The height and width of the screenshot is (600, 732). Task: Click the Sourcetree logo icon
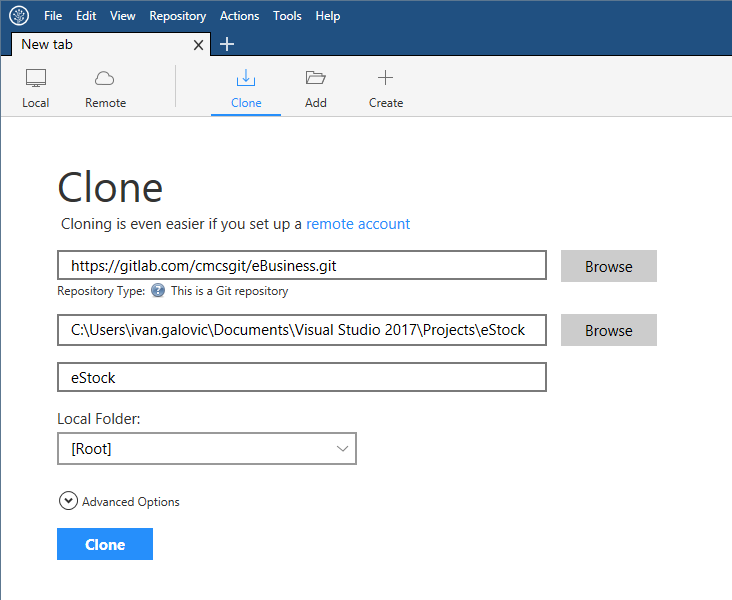point(19,16)
